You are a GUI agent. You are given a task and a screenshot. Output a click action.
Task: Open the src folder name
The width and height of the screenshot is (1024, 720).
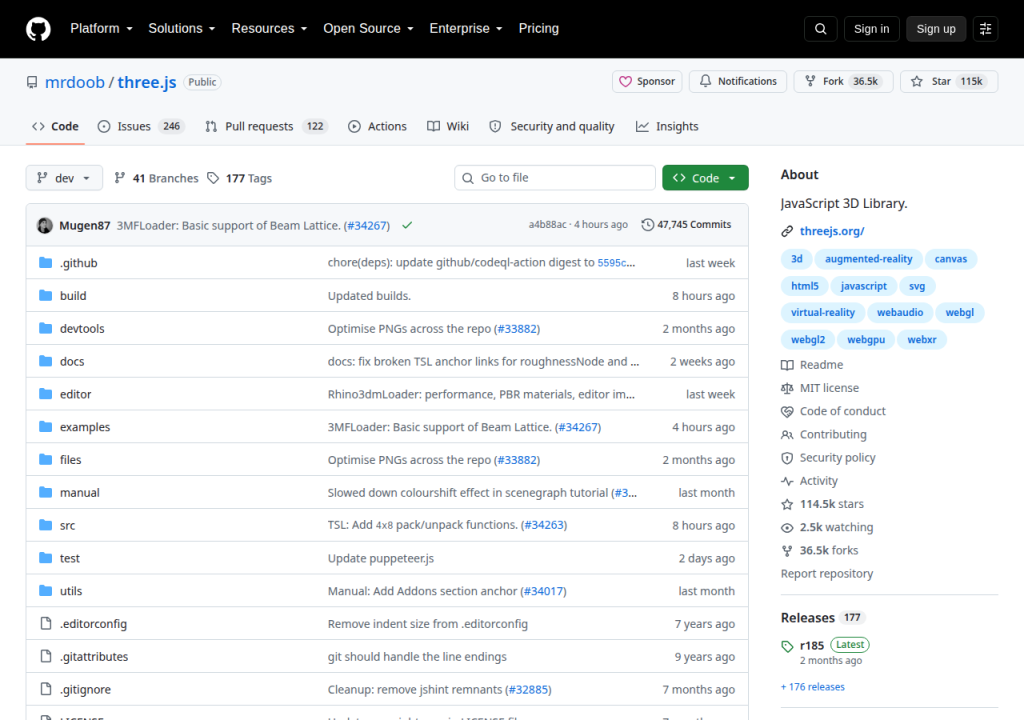[x=67, y=525]
